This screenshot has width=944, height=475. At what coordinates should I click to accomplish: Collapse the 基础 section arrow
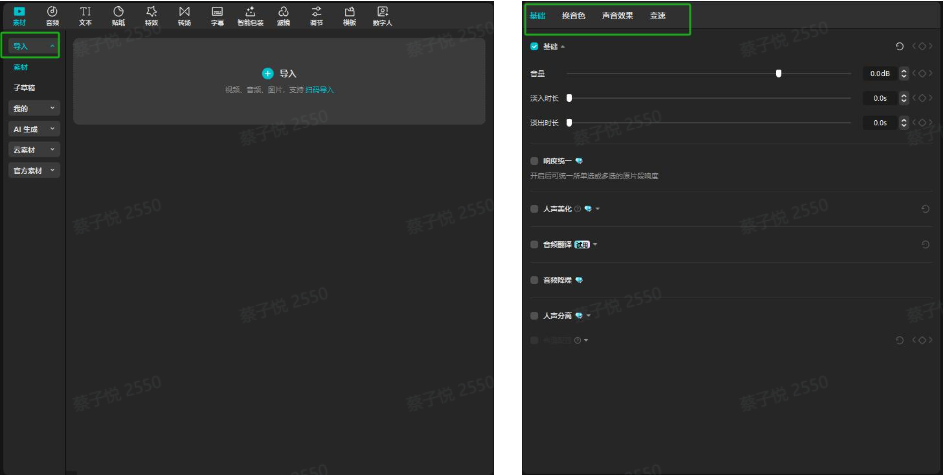coord(563,46)
